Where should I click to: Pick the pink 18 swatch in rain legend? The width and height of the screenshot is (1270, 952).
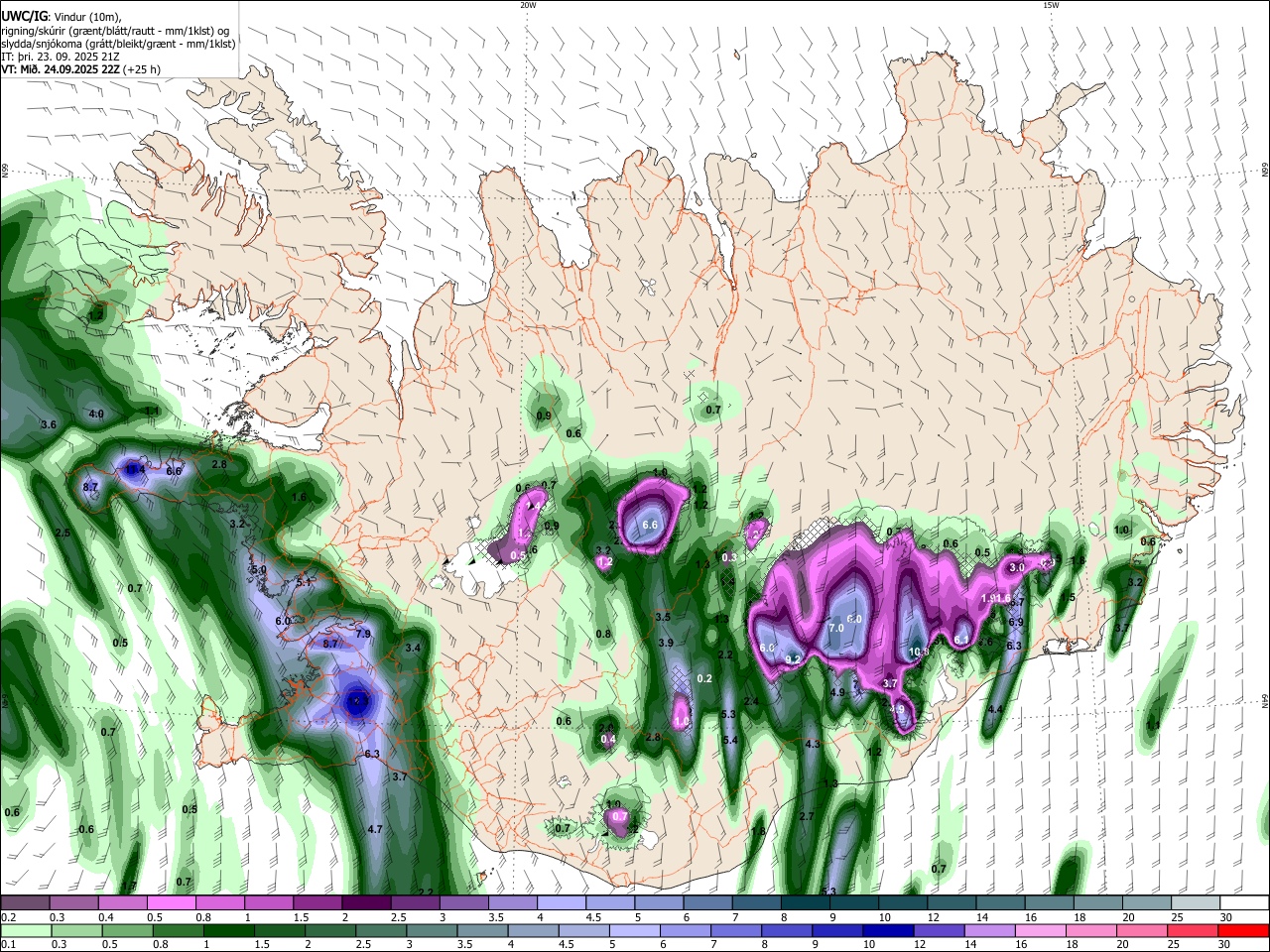click(1089, 930)
